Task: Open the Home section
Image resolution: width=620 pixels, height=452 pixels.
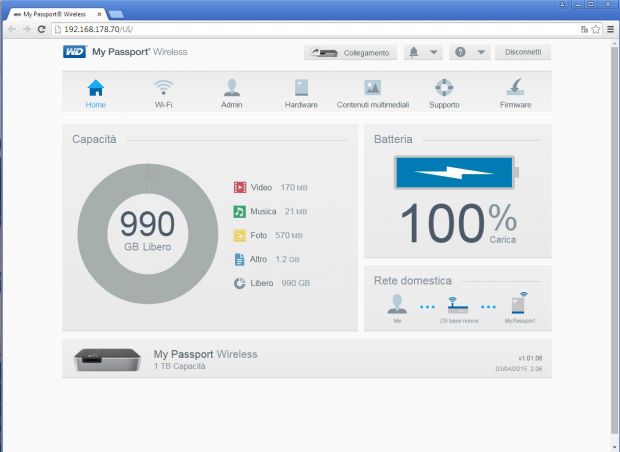Action: point(96,93)
